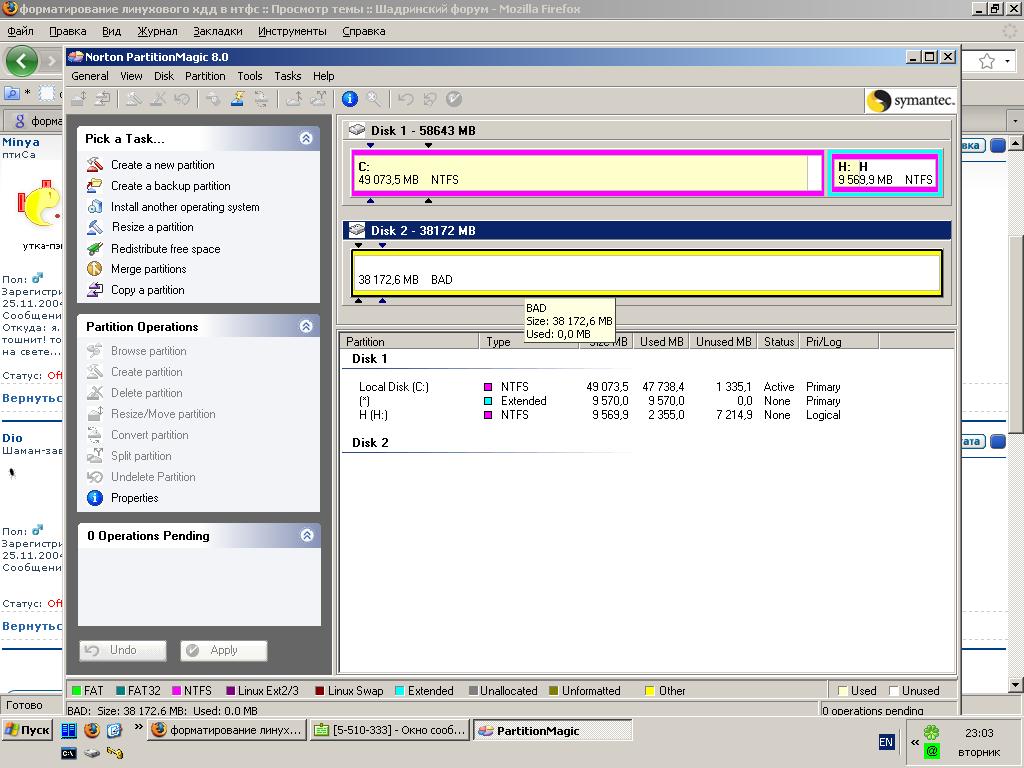Screen dimensions: 1024x768
Task: Open the Disk menu
Action: tap(163, 76)
